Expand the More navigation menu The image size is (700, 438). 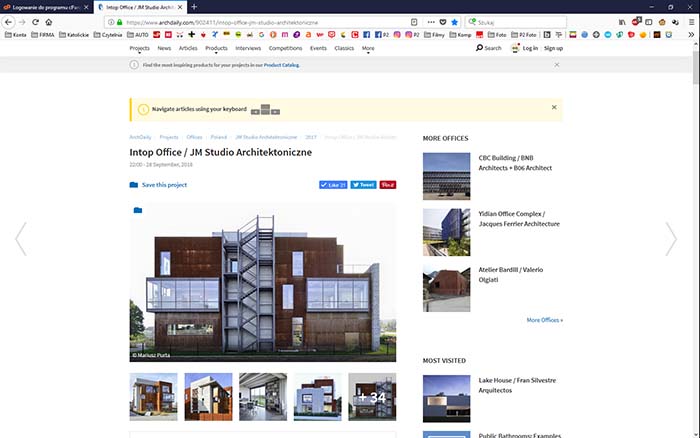368,48
